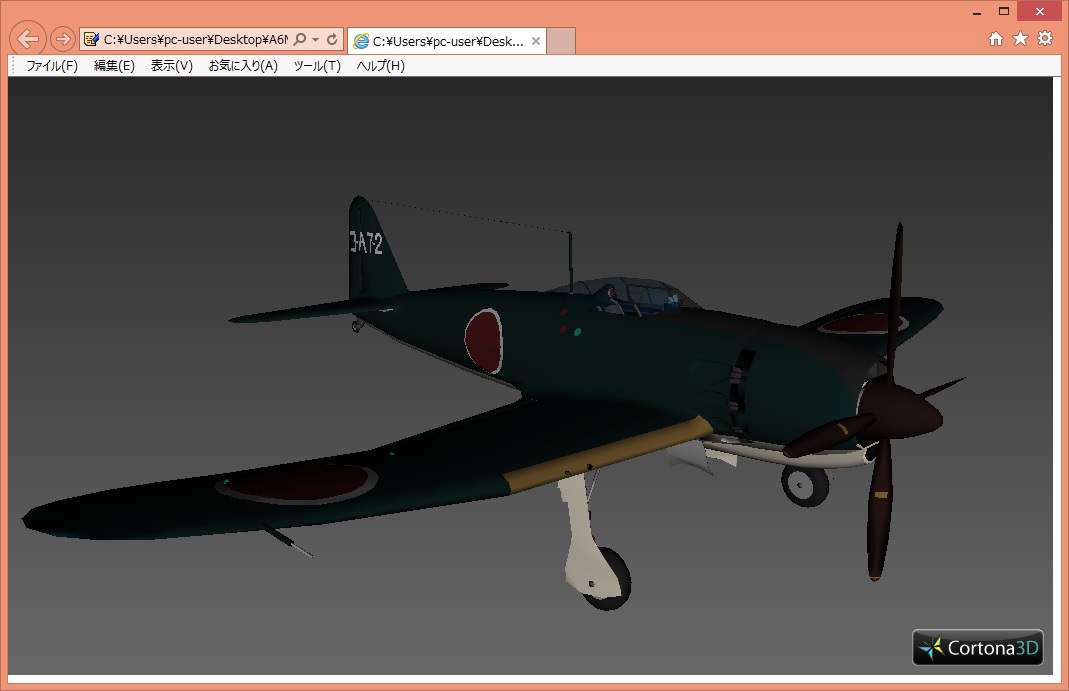Open the Home page icon

(x=996, y=39)
